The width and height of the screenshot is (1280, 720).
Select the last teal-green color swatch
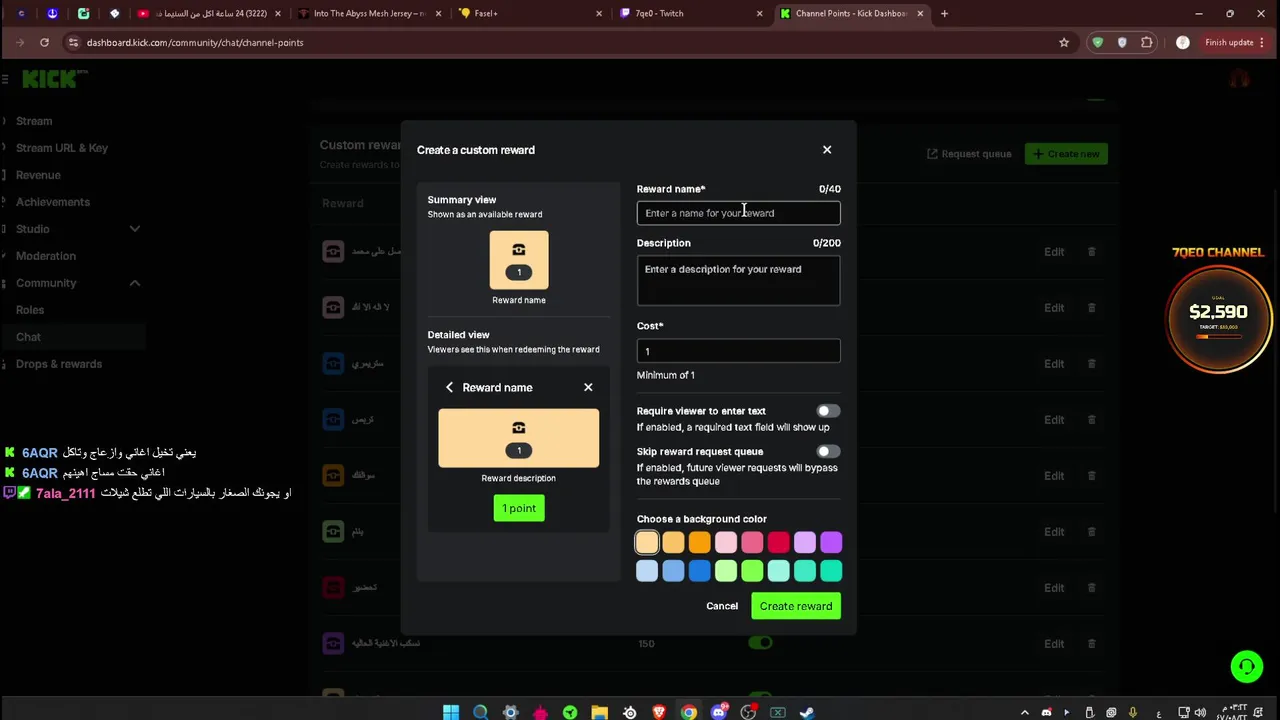click(x=831, y=571)
